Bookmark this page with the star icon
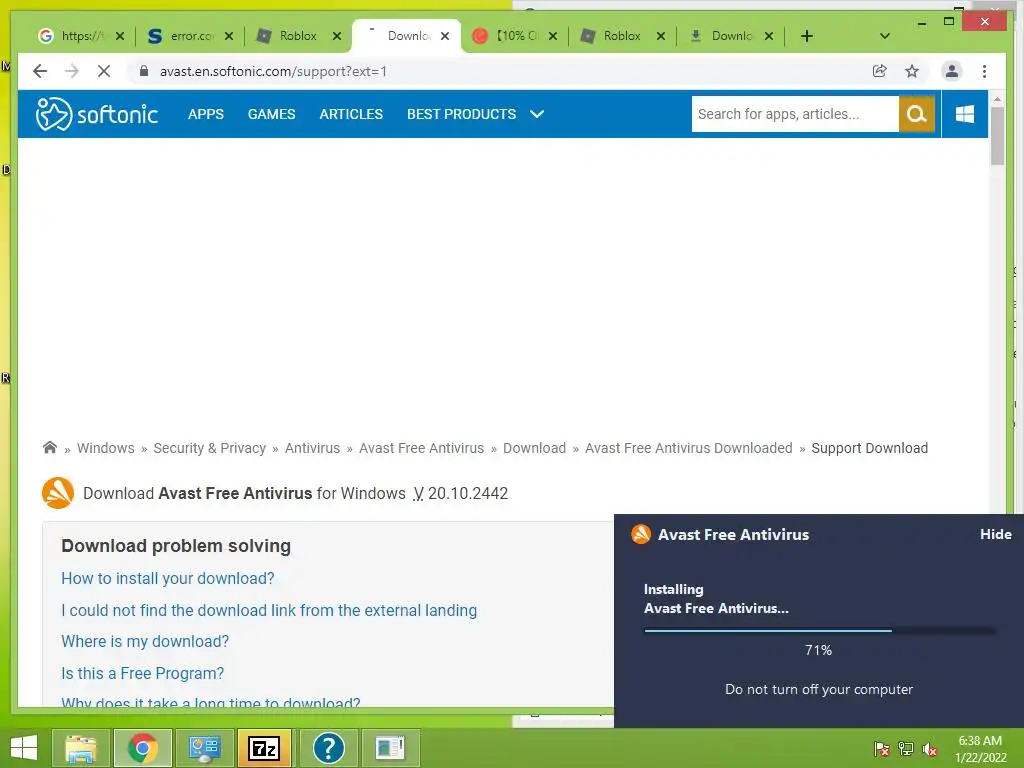This screenshot has height=768, width=1024. point(912,71)
